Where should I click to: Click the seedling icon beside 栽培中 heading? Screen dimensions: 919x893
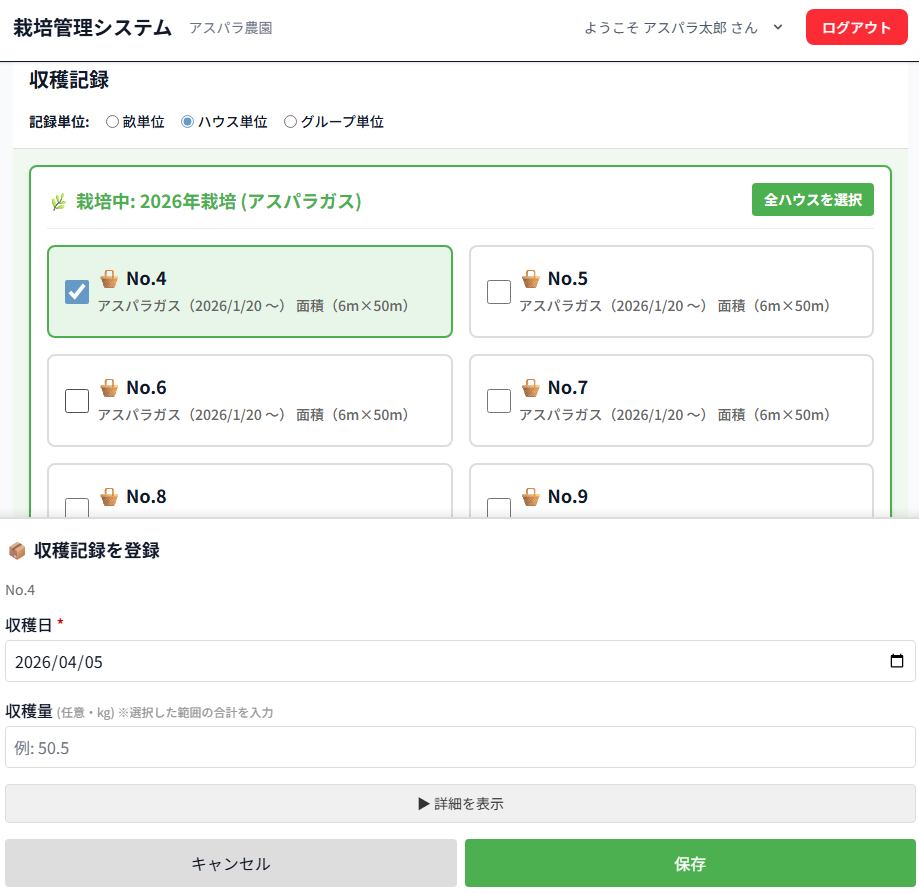pyautogui.click(x=59, y=202)
